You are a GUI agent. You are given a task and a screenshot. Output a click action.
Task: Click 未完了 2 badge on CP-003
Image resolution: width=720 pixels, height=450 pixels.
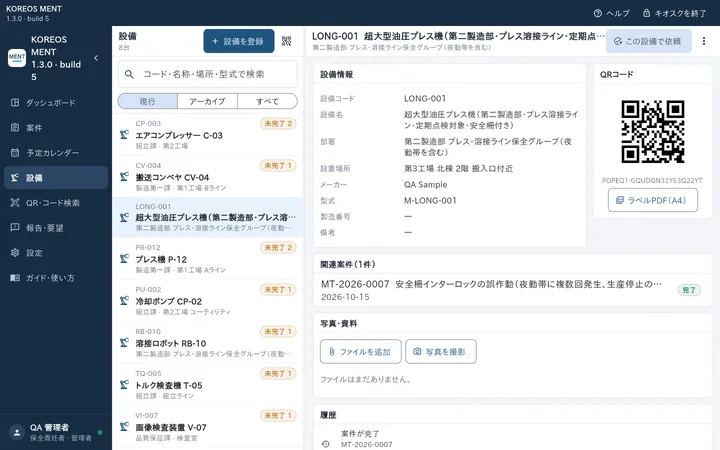(x=278, y=124)
